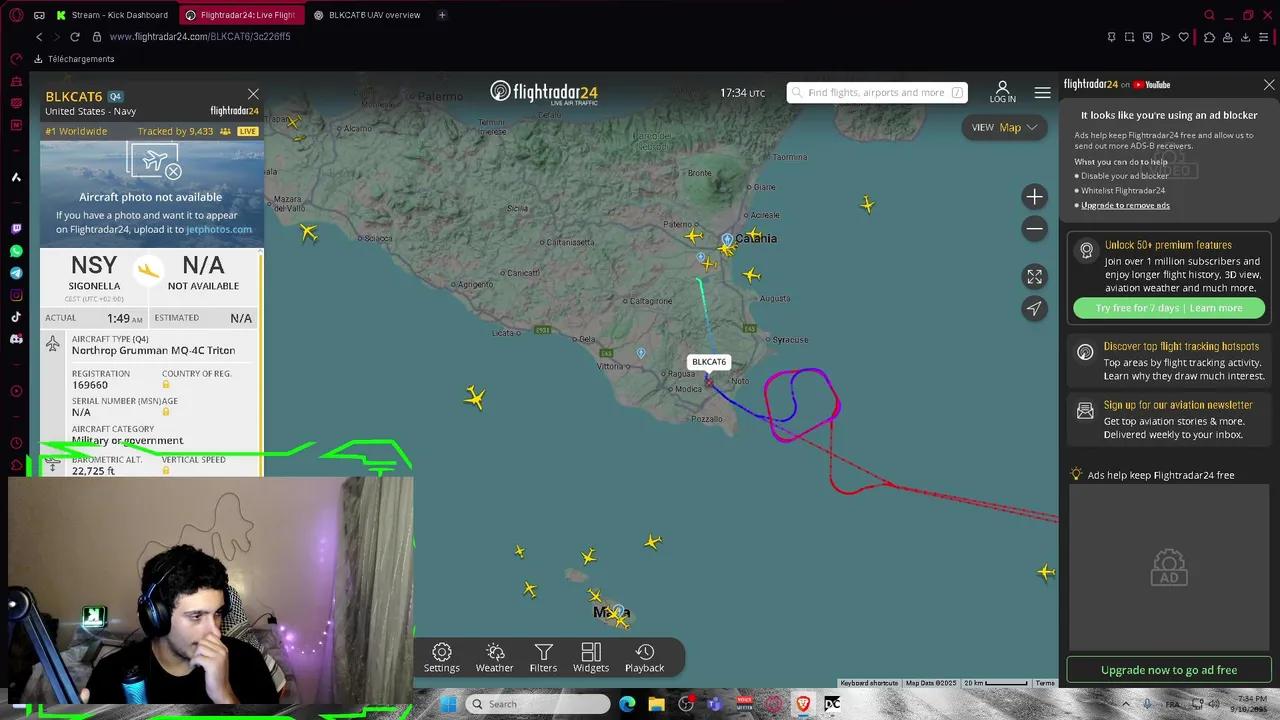The image size is (1280, 720).
Task: Open the new tab plus button
Action: pyautogui.click(x=442, y=15)
